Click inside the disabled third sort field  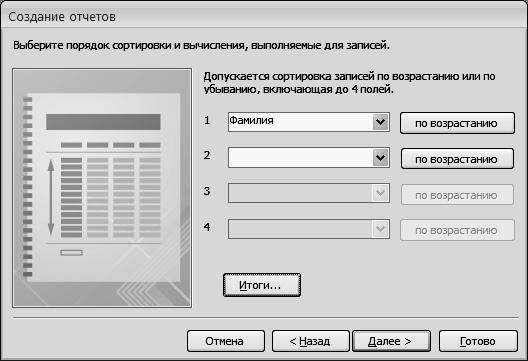300,193
